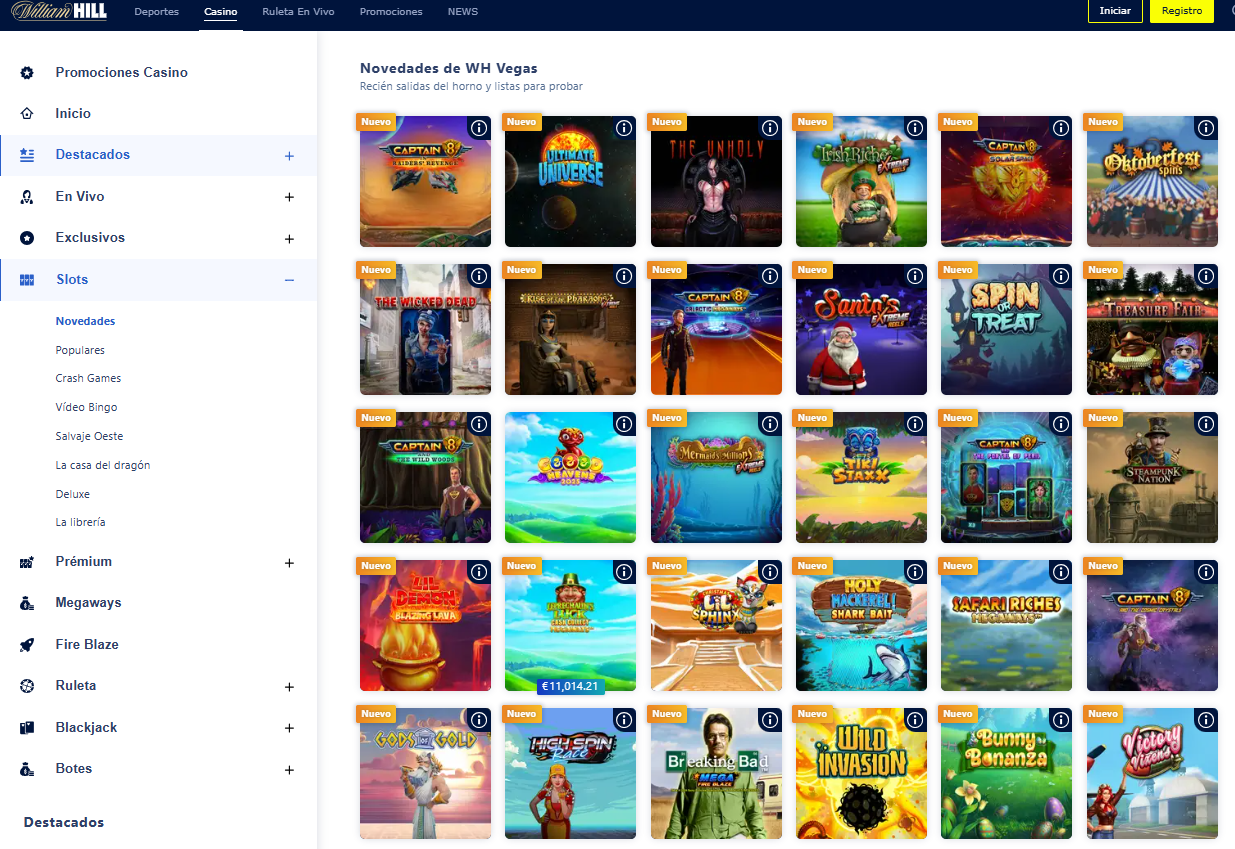
Task: Click the Megaways money bag icon
Action: point(27,603)
